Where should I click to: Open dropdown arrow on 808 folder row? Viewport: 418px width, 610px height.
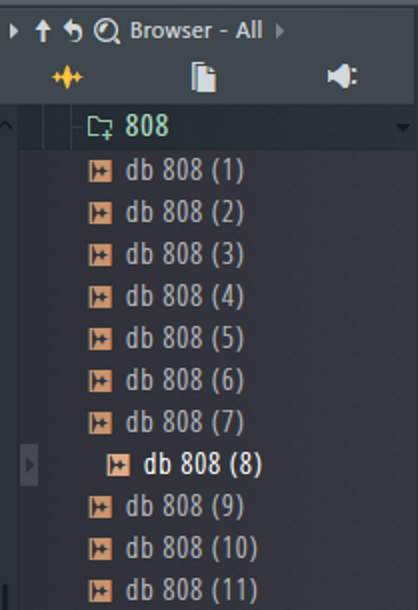coord(402,128)
